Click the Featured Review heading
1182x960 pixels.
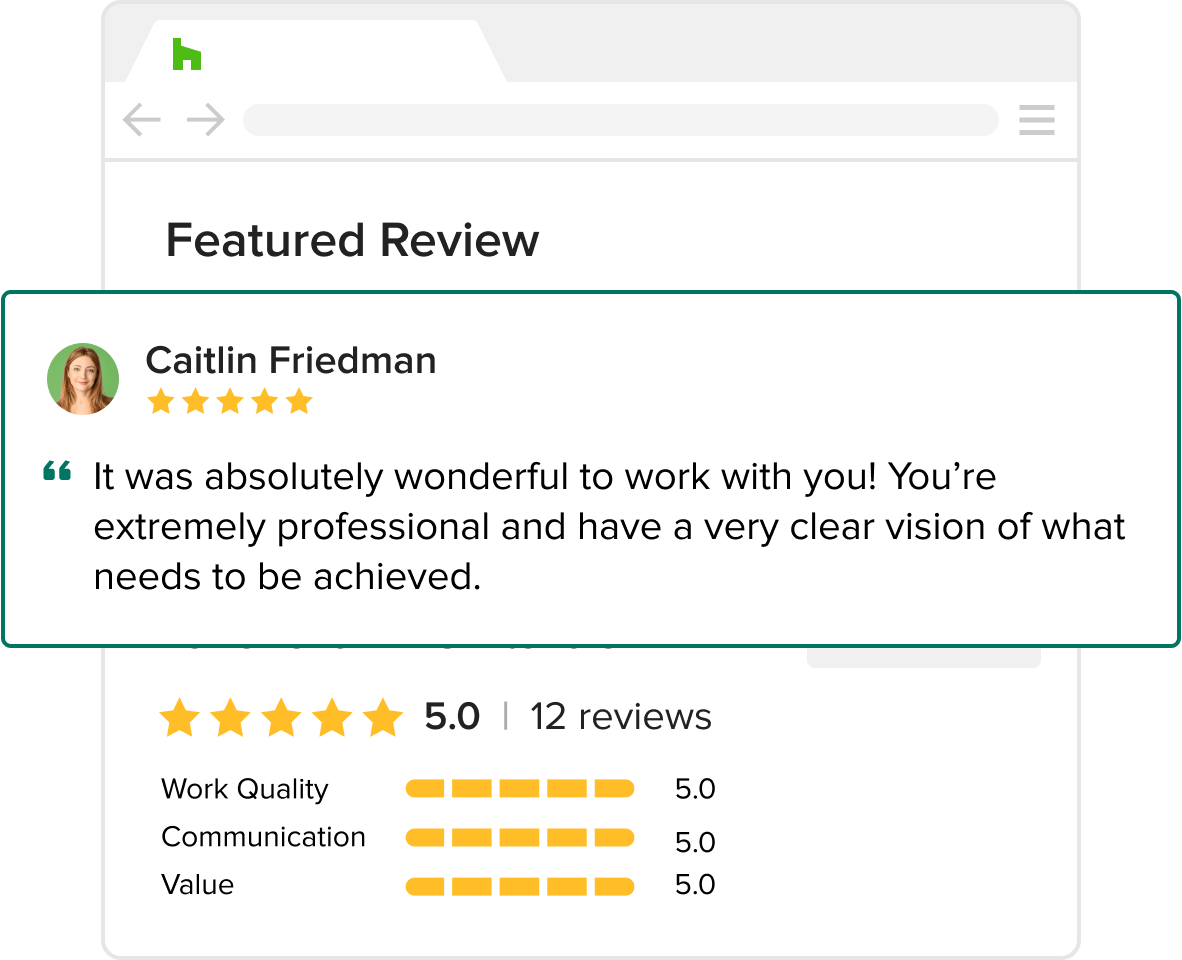pyautogui.click(x=353, y=240)
